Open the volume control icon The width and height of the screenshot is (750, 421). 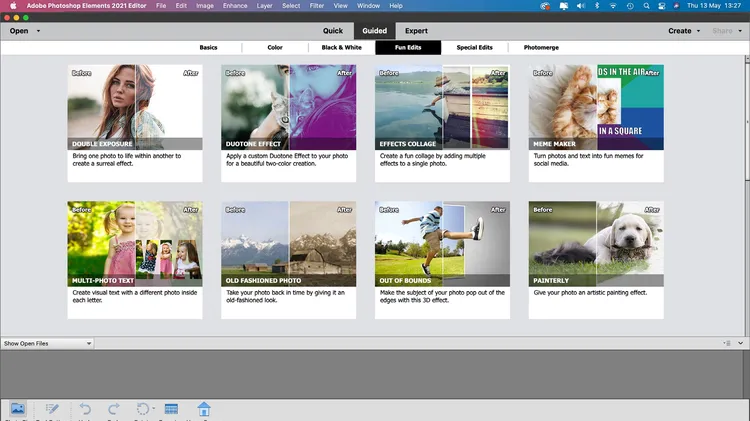pyautogui.click(x=581, y=6)
